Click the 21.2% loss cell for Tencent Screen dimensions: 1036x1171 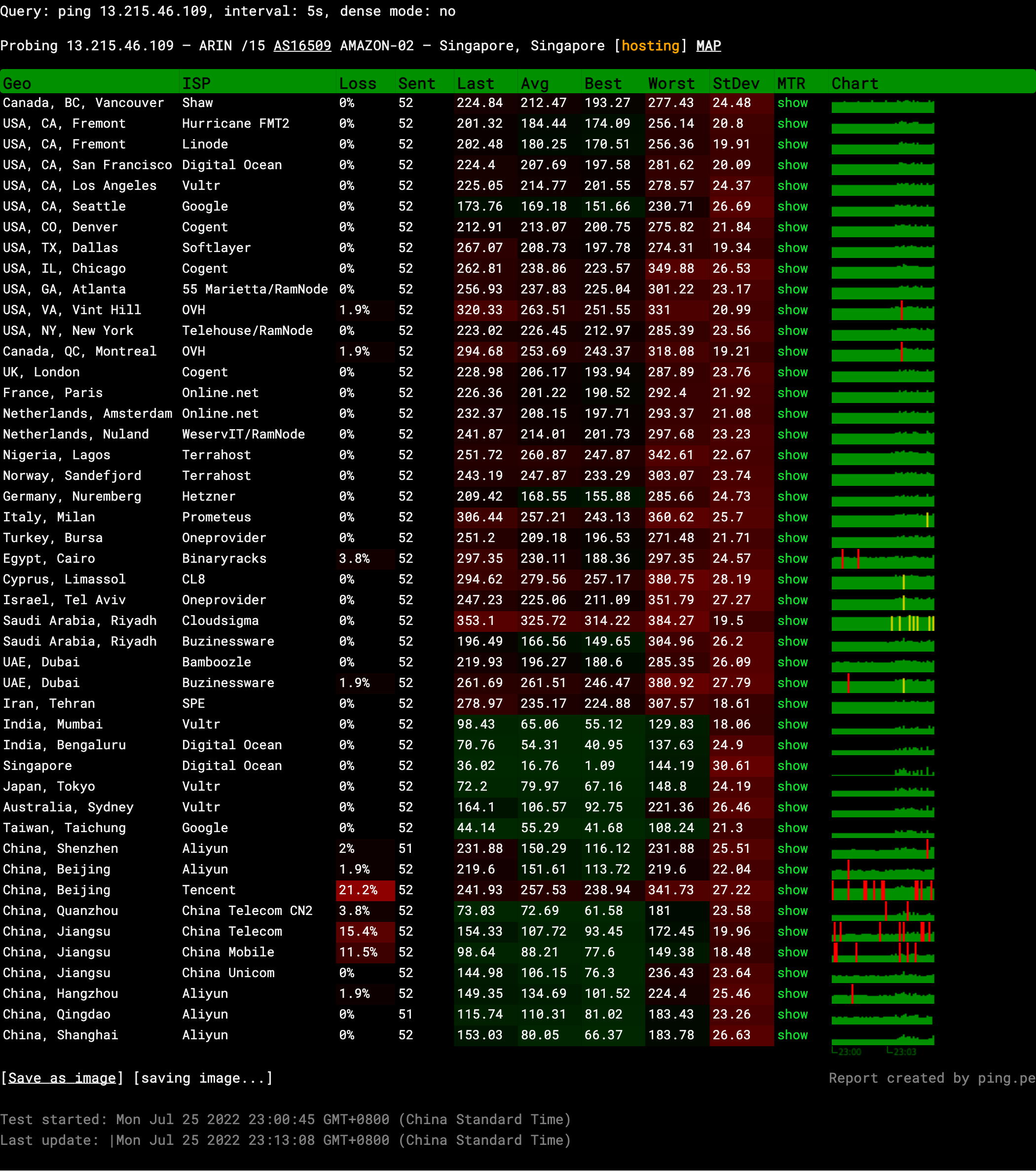click(358, 890)
